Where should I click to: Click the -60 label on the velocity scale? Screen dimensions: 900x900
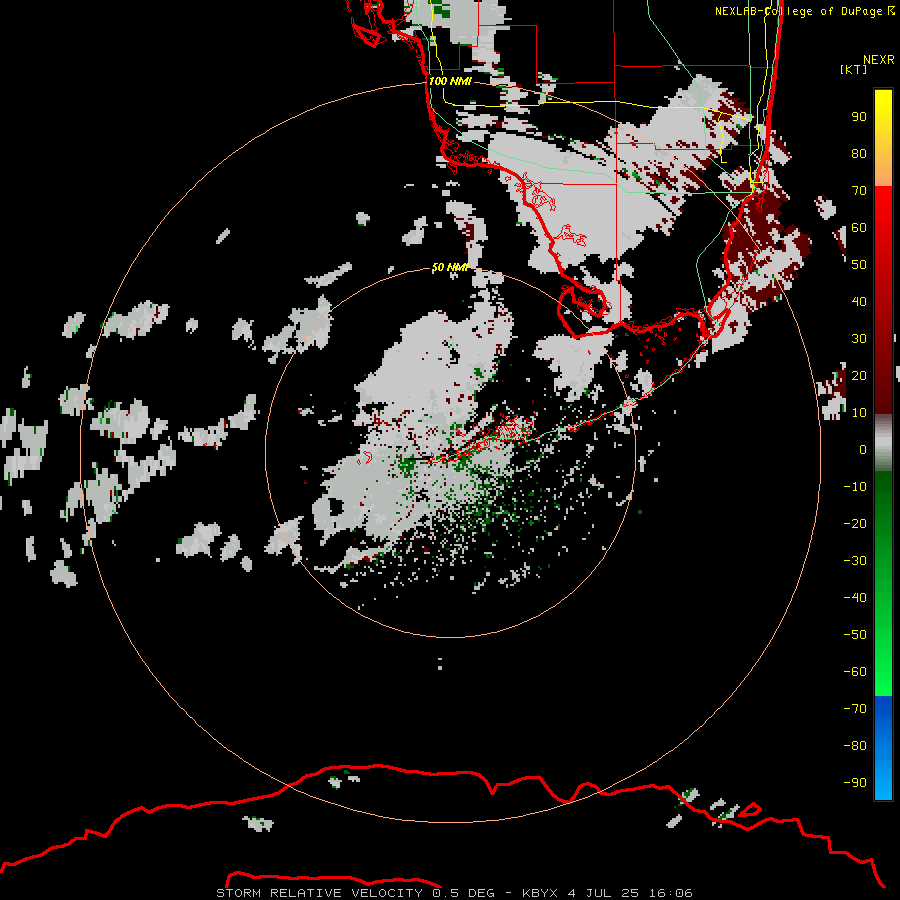(855, 672)
